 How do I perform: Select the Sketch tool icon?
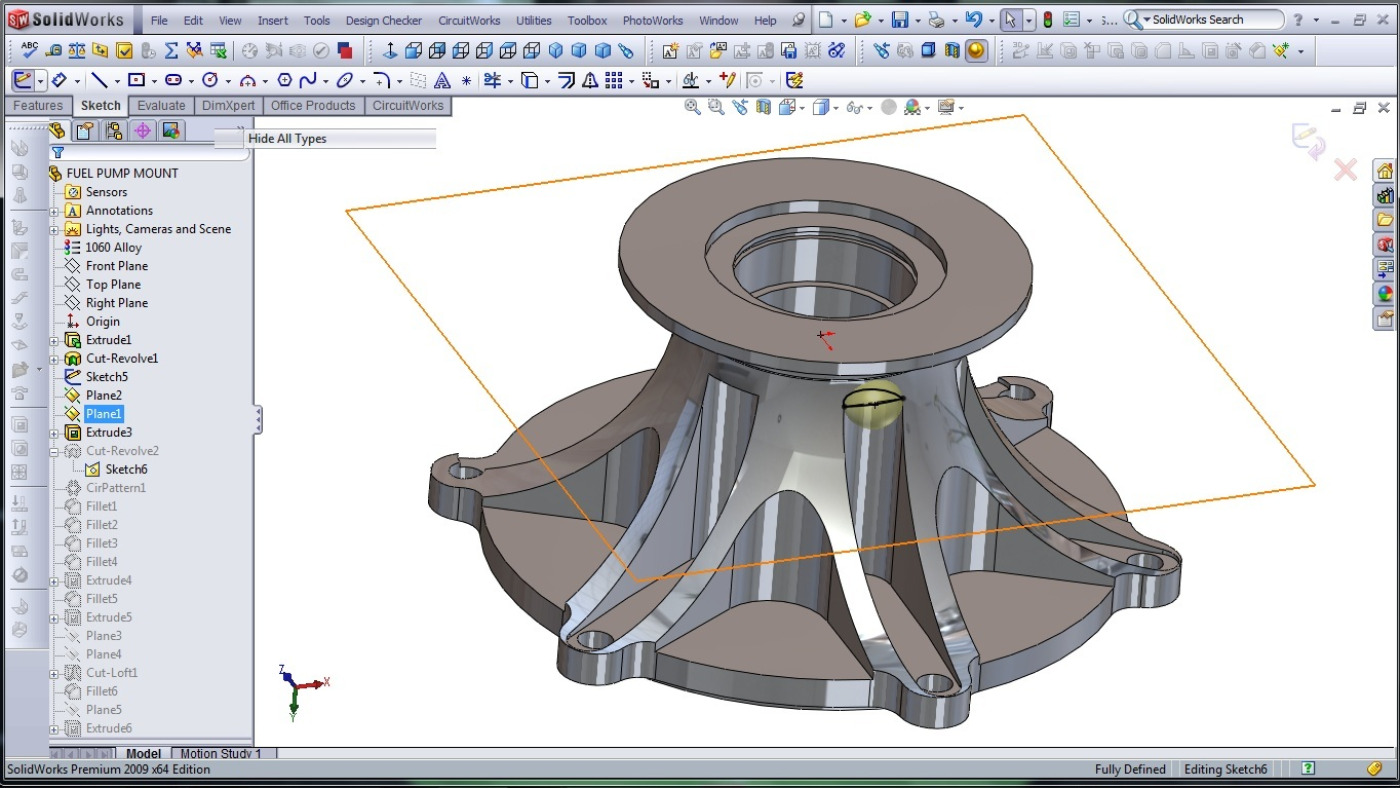pyautogui.click(x=22, y=80)
